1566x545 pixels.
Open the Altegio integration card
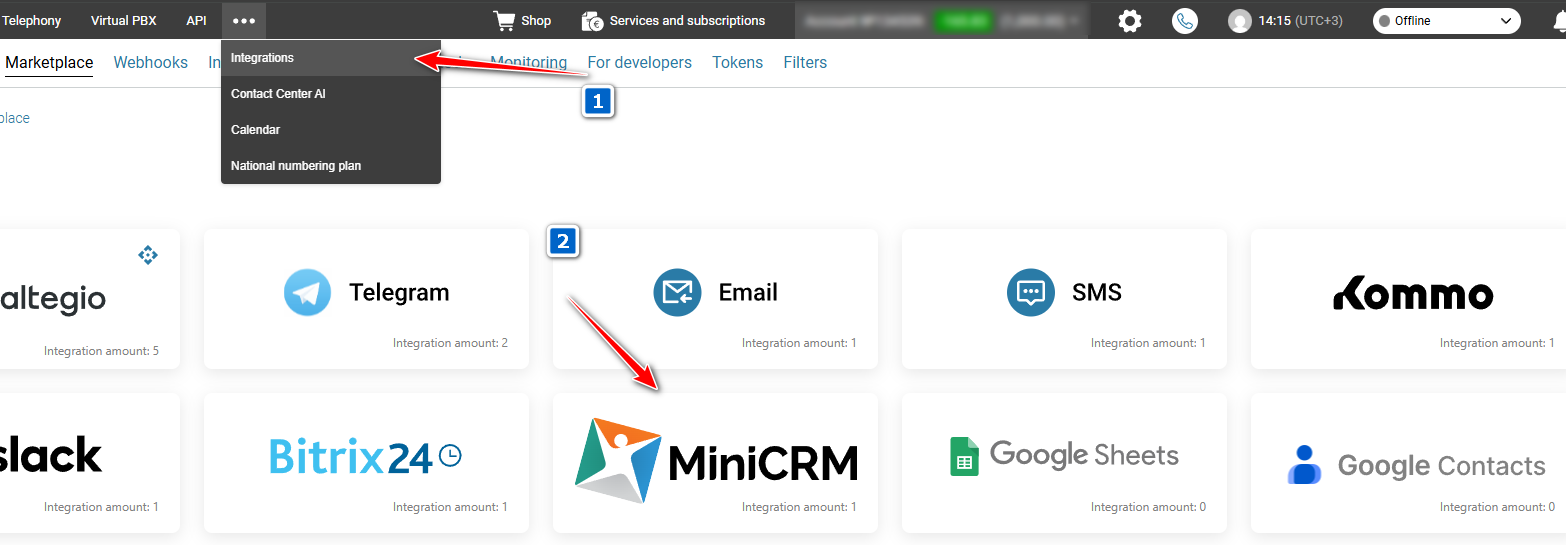pos(90,299)
